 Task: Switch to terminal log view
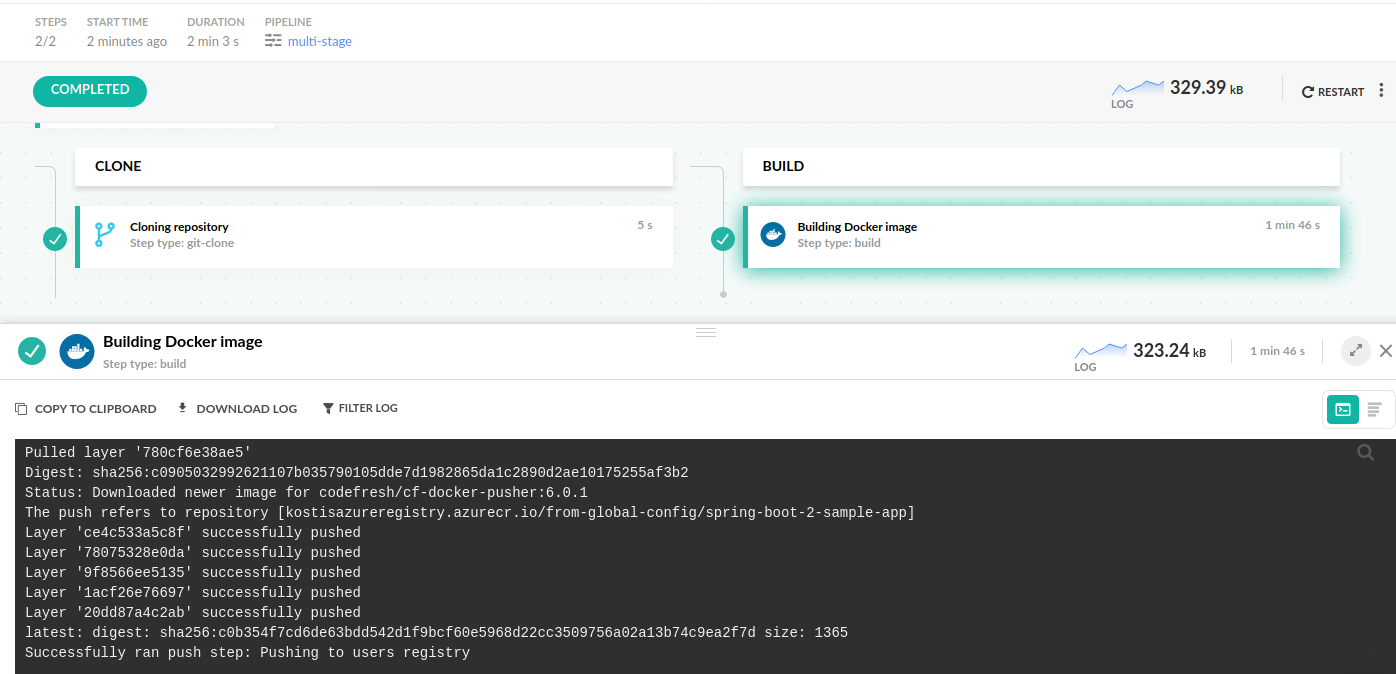tap(1343, 409)
